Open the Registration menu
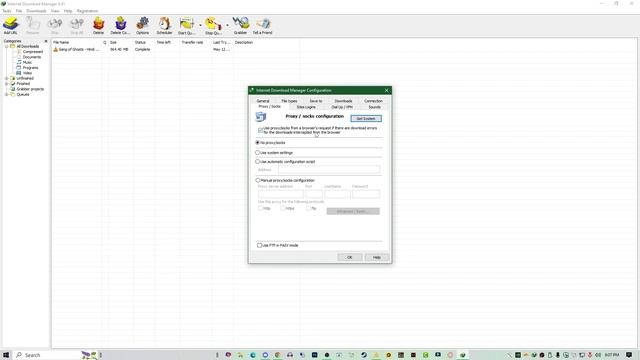The image size is (640, 360). click(87, 11)
